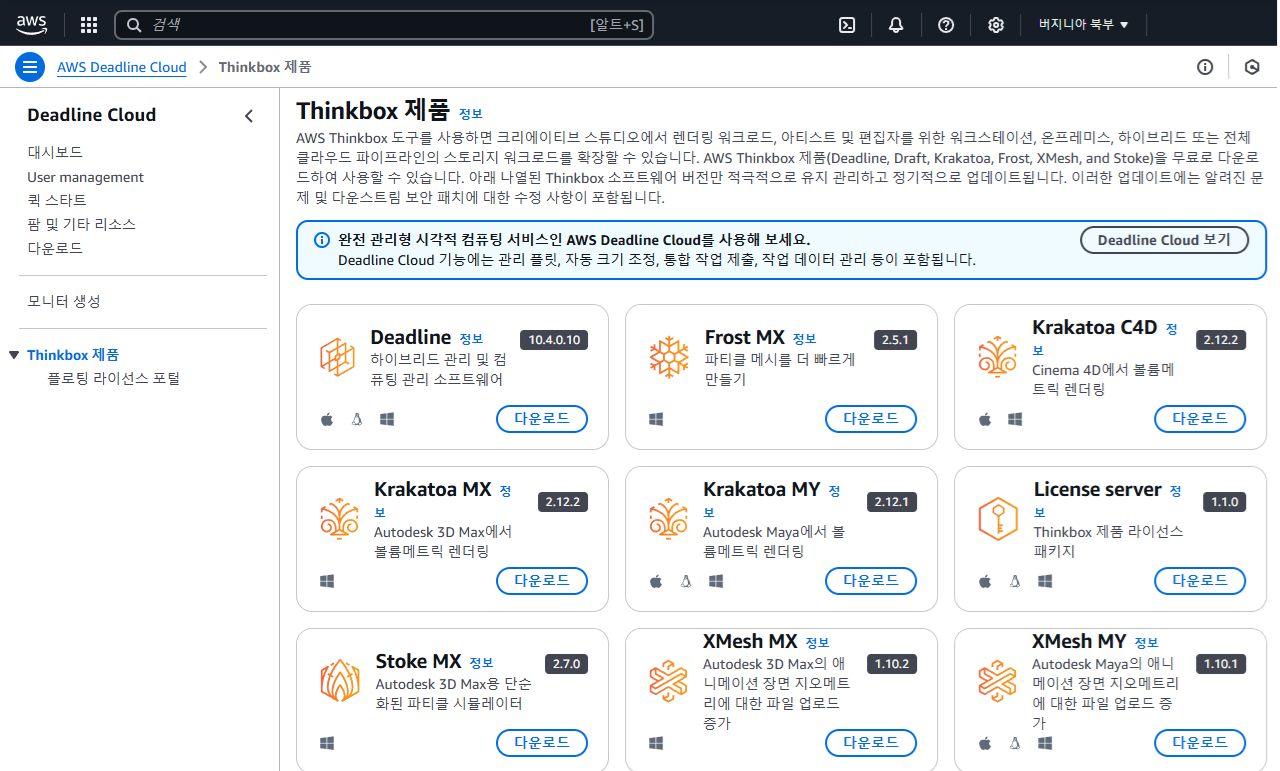The height and width of the screenshot is (771, 1280).
Task: Click the Frost MX snowflake icon
Action: point(668,356)
